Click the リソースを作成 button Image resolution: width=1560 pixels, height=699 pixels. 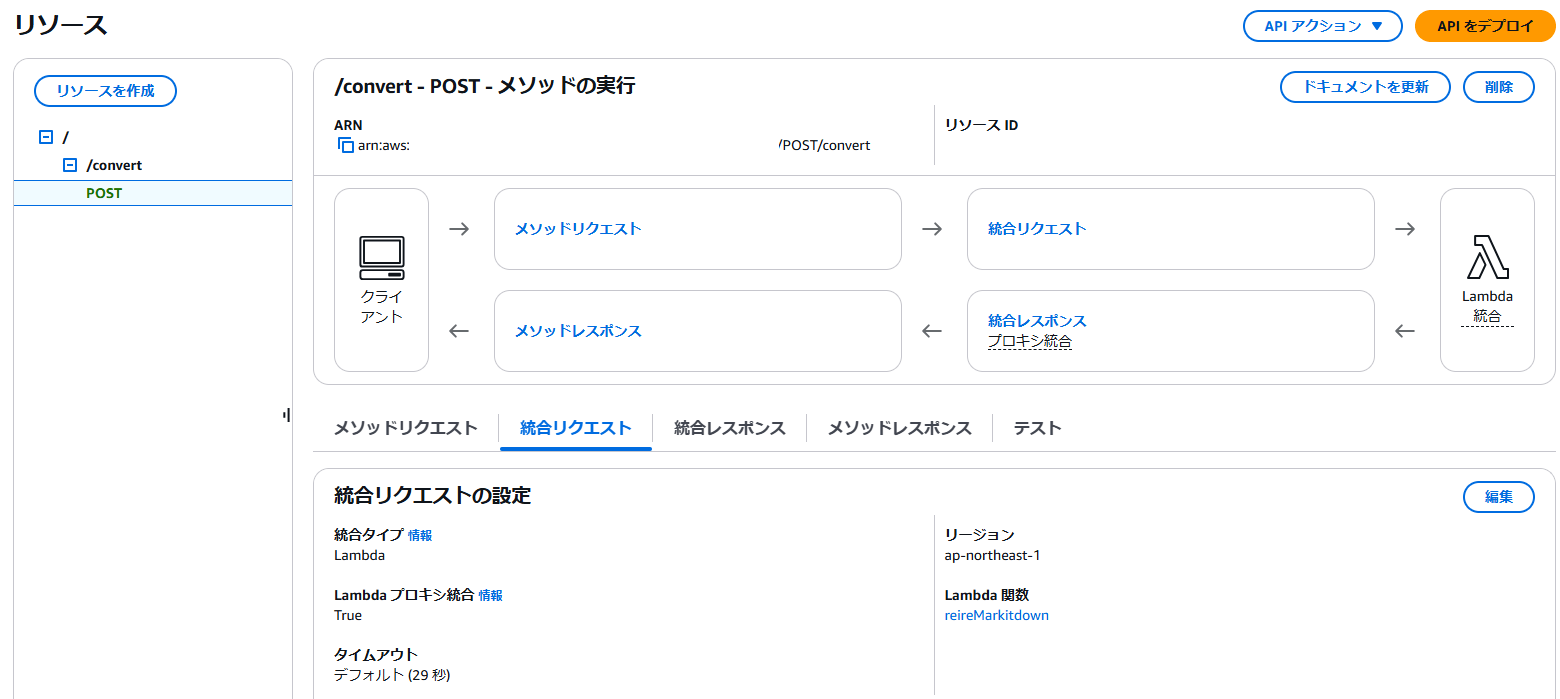pyautogui.click(x=105, y=91)
